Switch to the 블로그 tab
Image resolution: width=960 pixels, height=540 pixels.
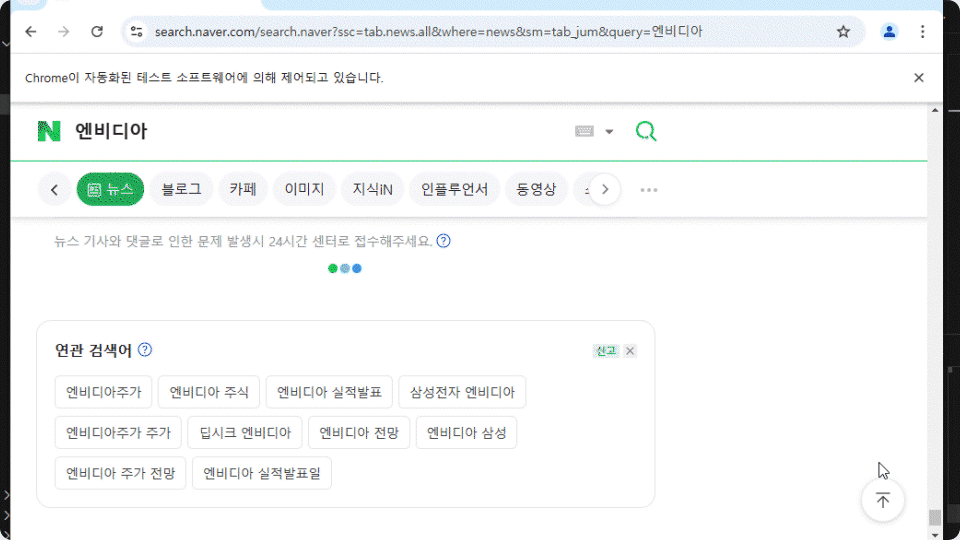181,189
